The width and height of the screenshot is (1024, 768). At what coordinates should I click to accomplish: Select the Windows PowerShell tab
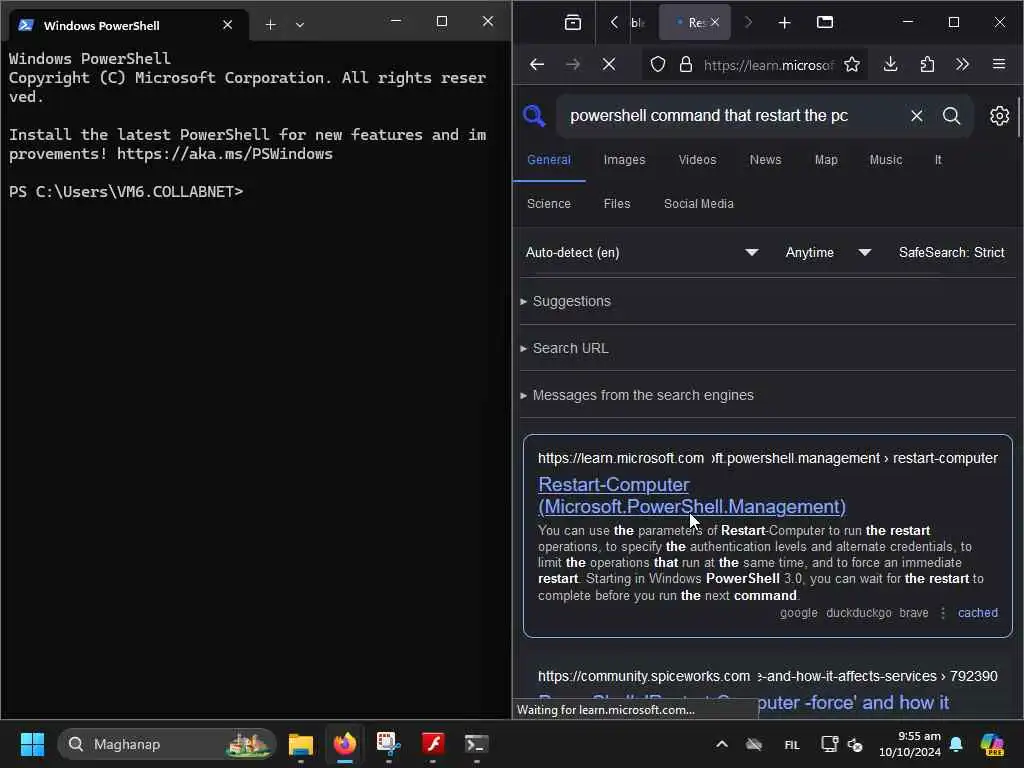point(127,25)
